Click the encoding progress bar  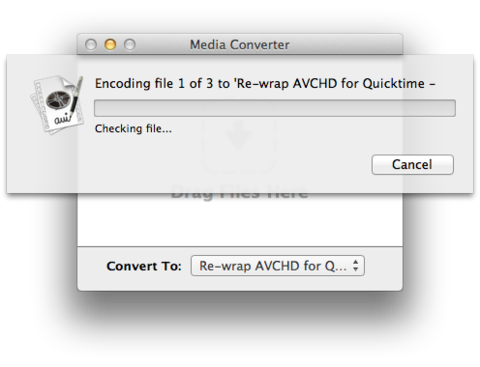click(x=275, y=108)
